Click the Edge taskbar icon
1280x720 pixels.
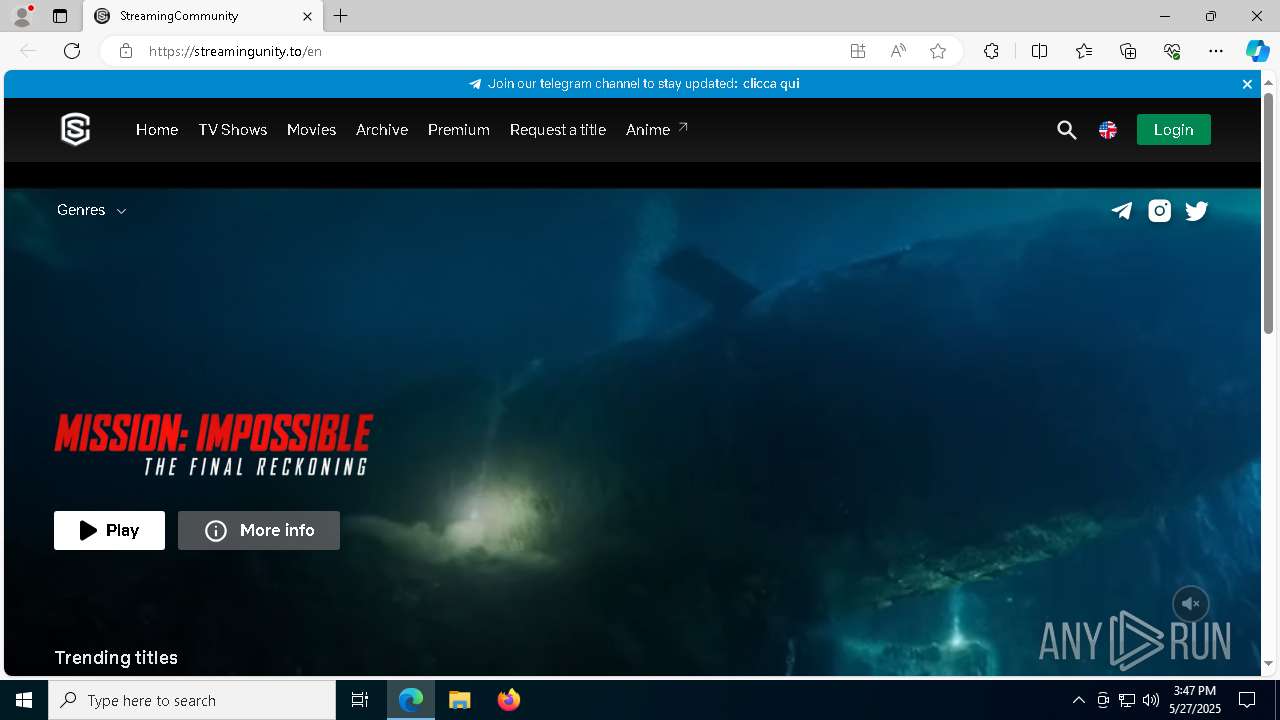(411, 700)
